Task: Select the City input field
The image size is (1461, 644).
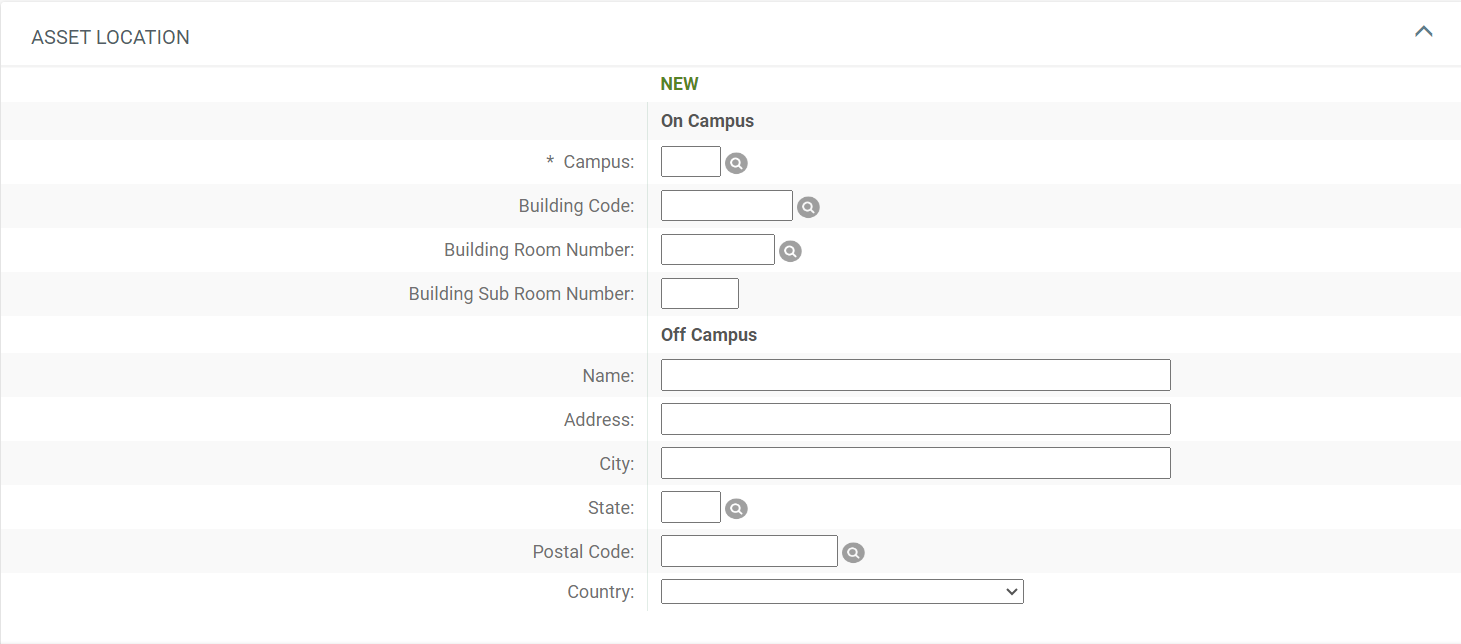Action: coord(915,464)
